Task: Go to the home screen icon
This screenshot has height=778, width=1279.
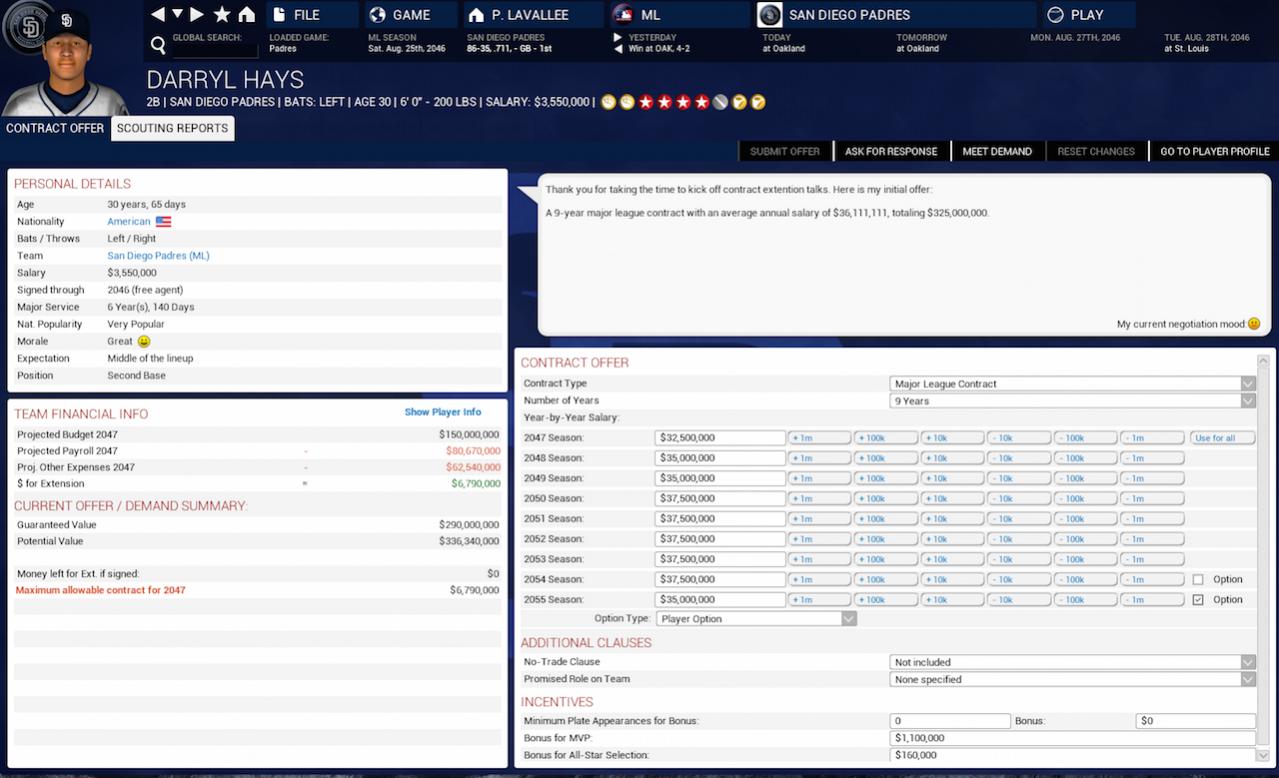Action: pos(246,15)
